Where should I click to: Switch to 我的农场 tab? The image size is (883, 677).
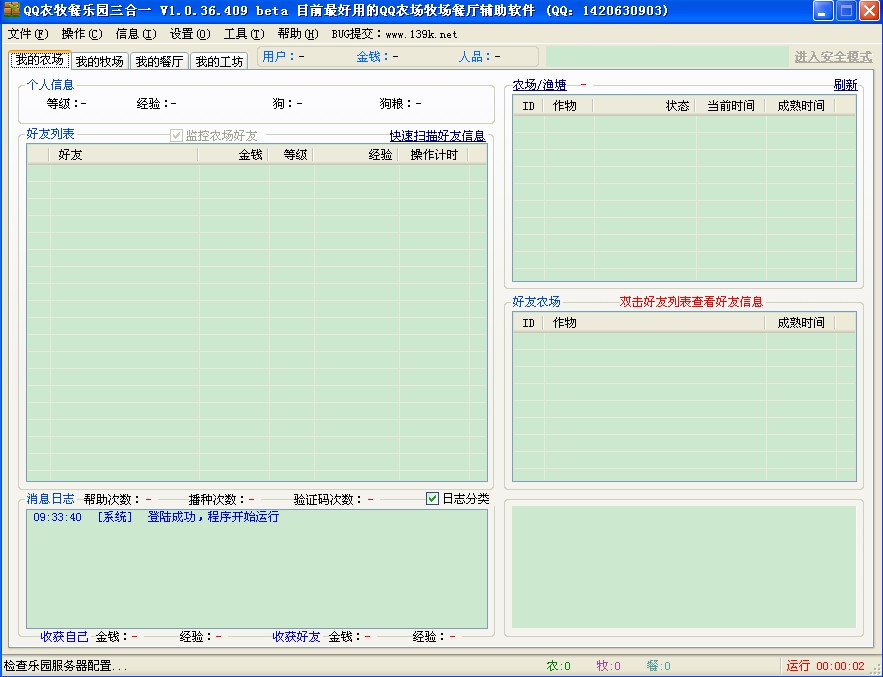coord(40,60)
